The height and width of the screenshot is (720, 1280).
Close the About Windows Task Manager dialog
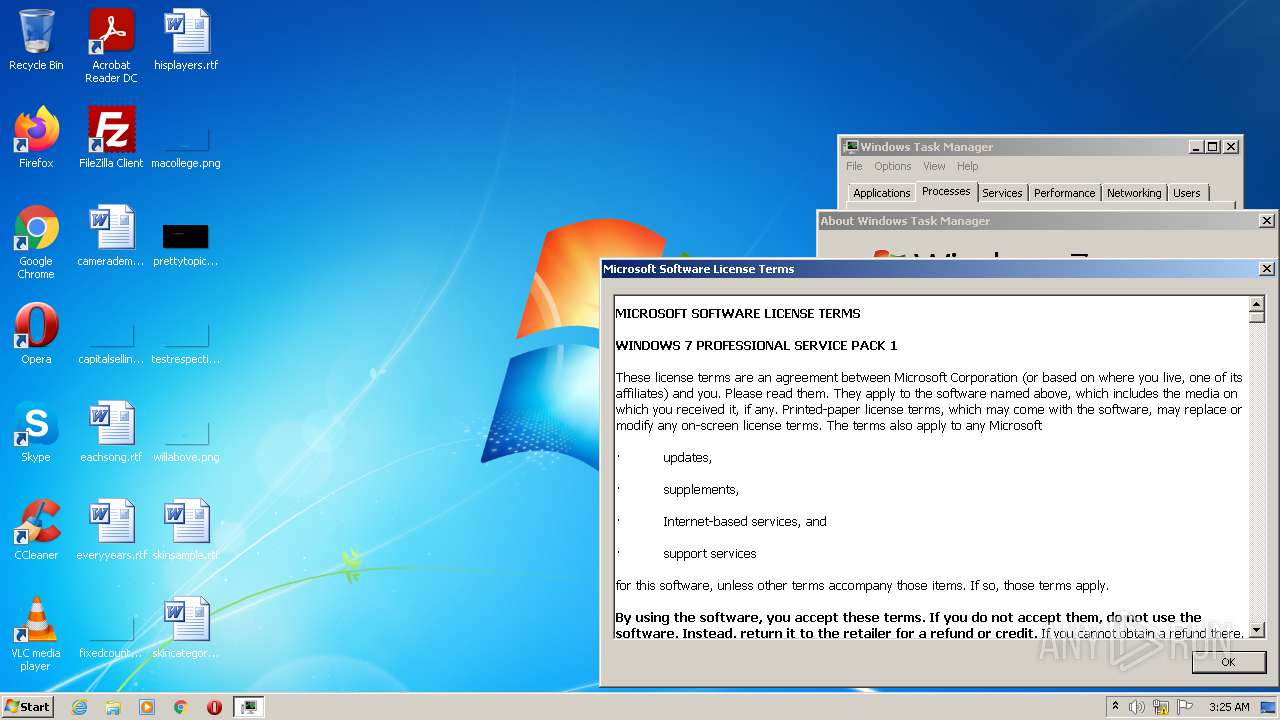[x=1266, y=221]
